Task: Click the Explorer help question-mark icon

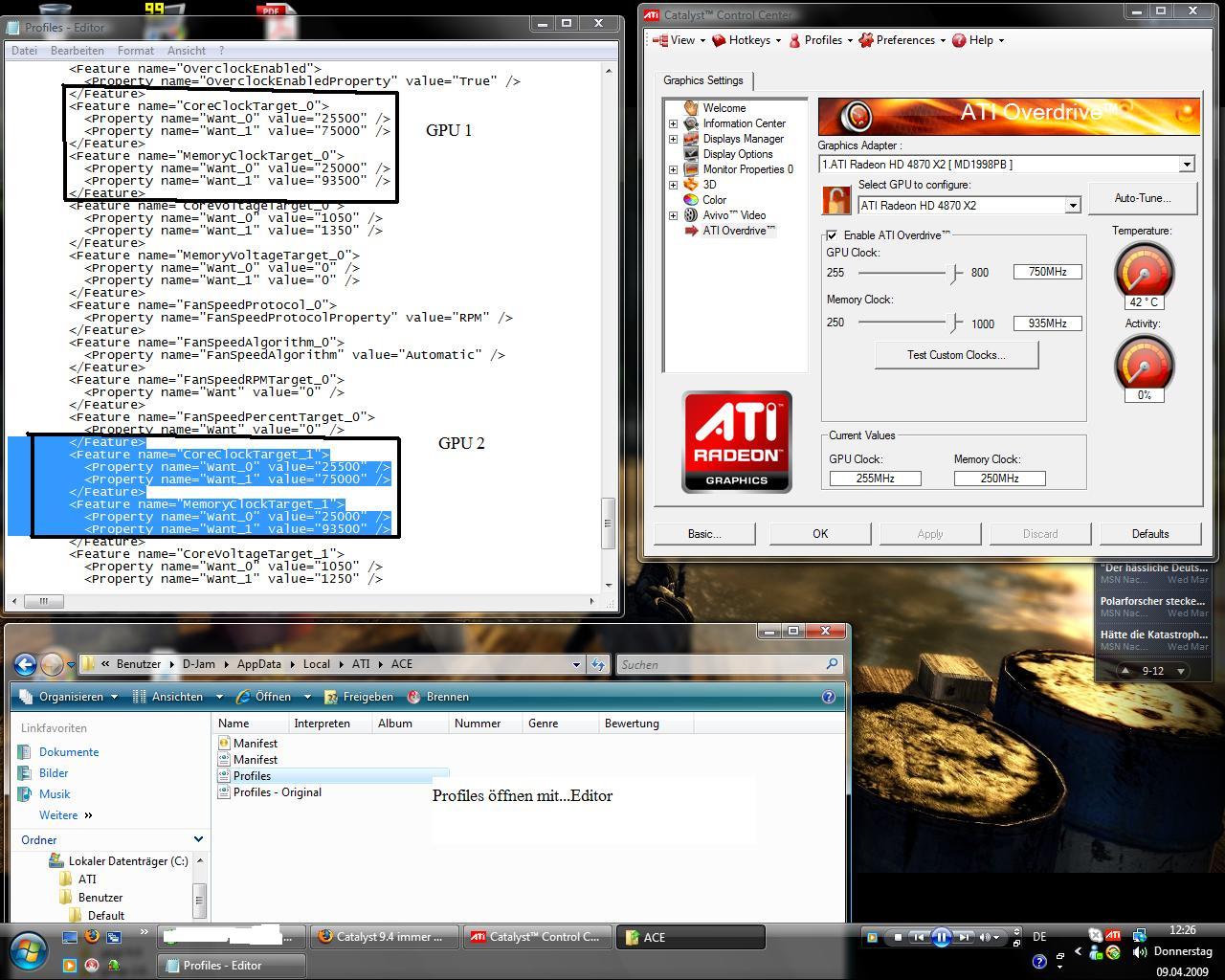Action: [x=829, y=697]
